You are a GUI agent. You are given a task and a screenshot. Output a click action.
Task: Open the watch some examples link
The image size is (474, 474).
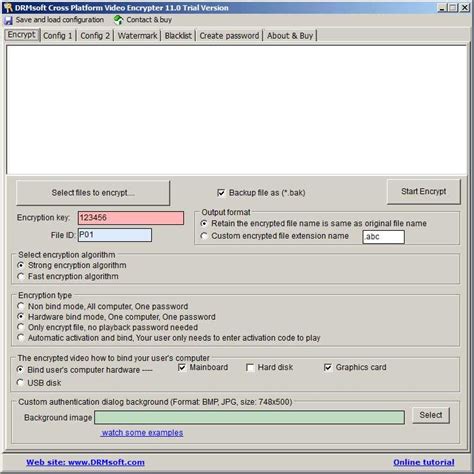click(142, 433)
